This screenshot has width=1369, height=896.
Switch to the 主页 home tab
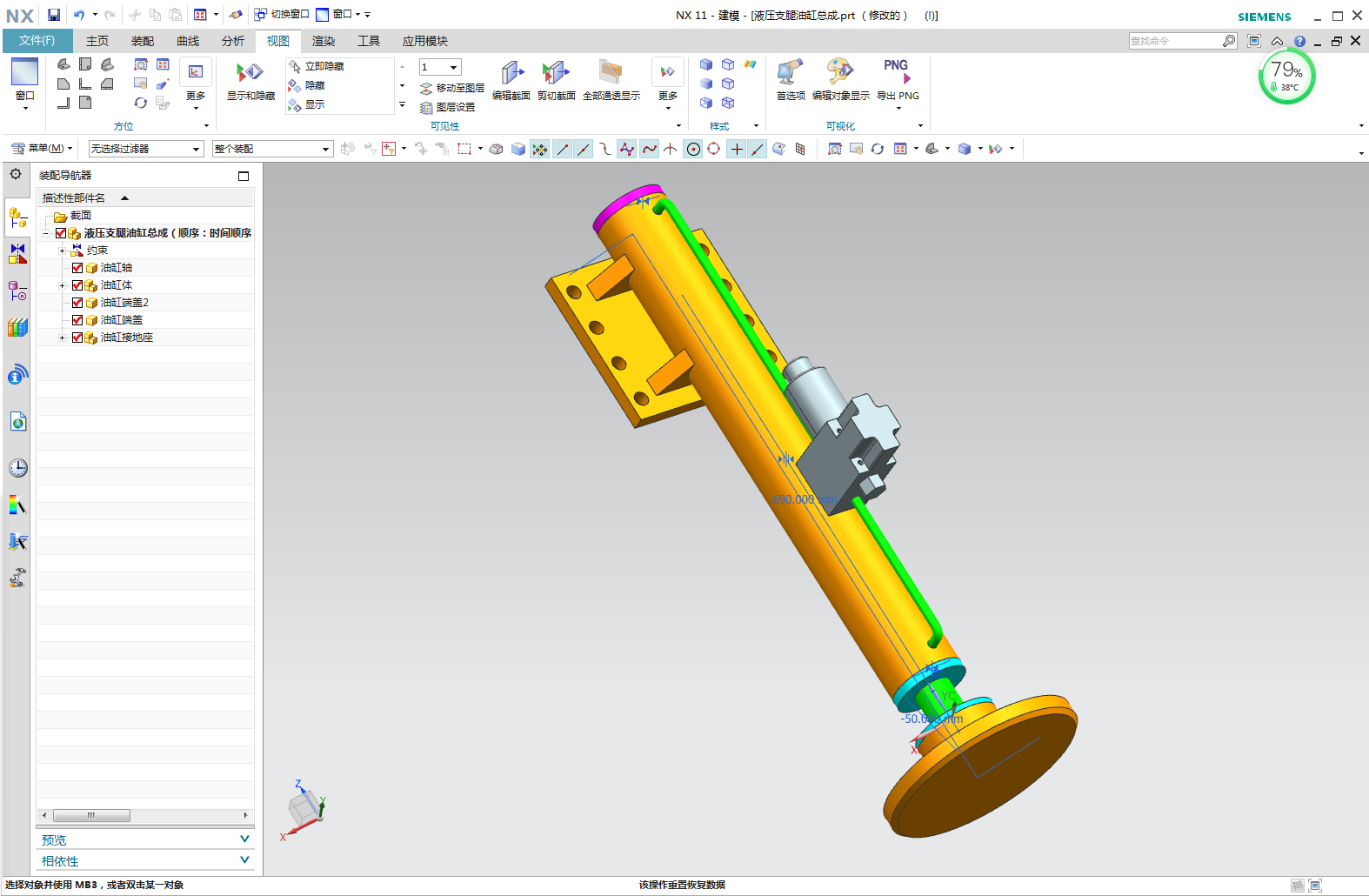[x=97, y=41]
